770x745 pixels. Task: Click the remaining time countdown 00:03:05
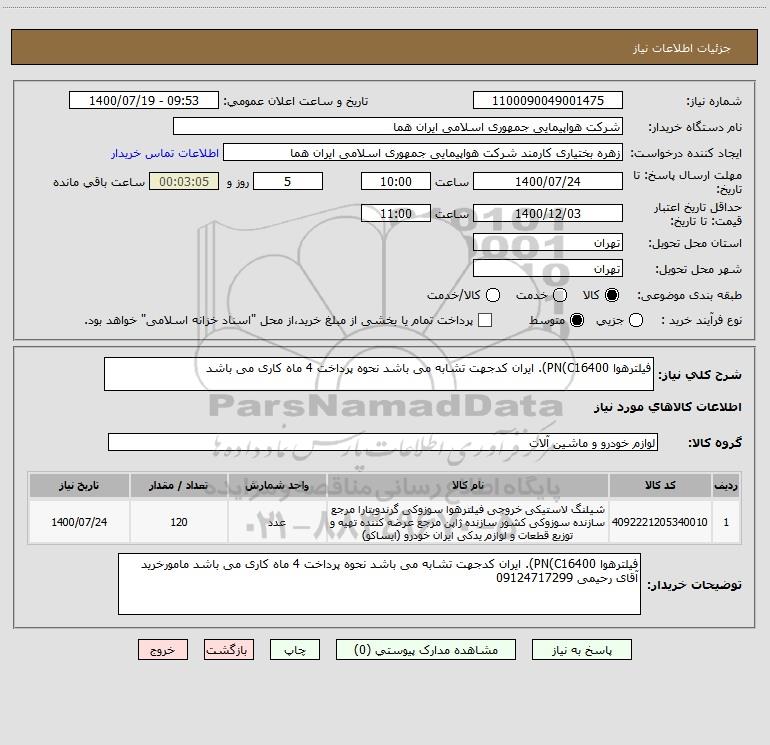pyautogui.click(x=184, y=181)
